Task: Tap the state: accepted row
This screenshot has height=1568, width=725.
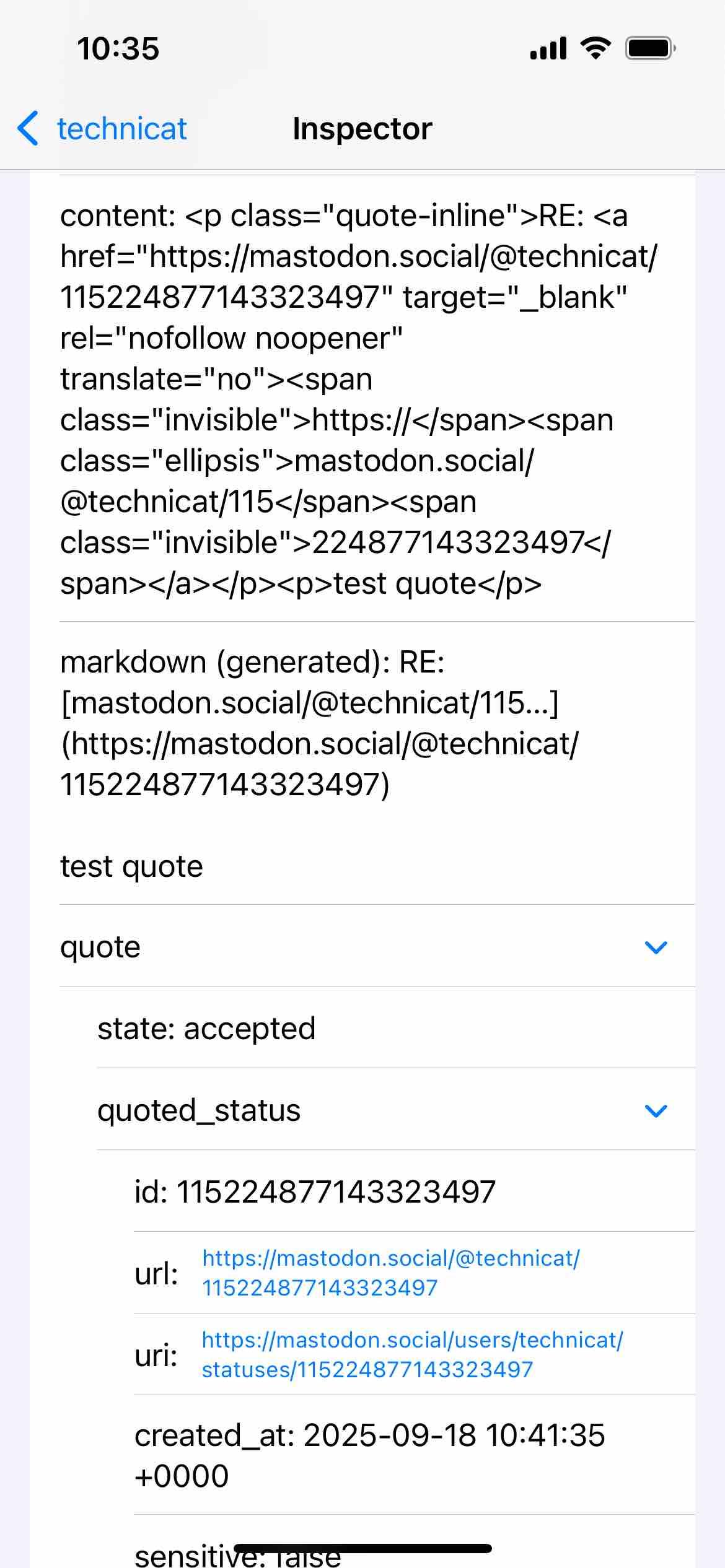Action: coord(396,1028)
